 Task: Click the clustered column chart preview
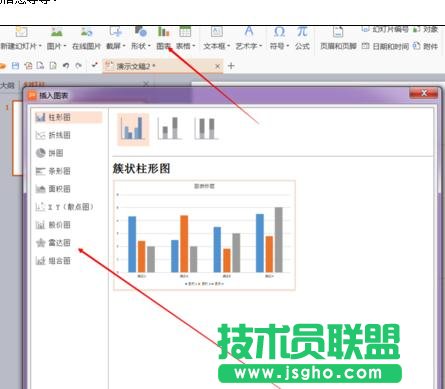[x=204, y=235]
